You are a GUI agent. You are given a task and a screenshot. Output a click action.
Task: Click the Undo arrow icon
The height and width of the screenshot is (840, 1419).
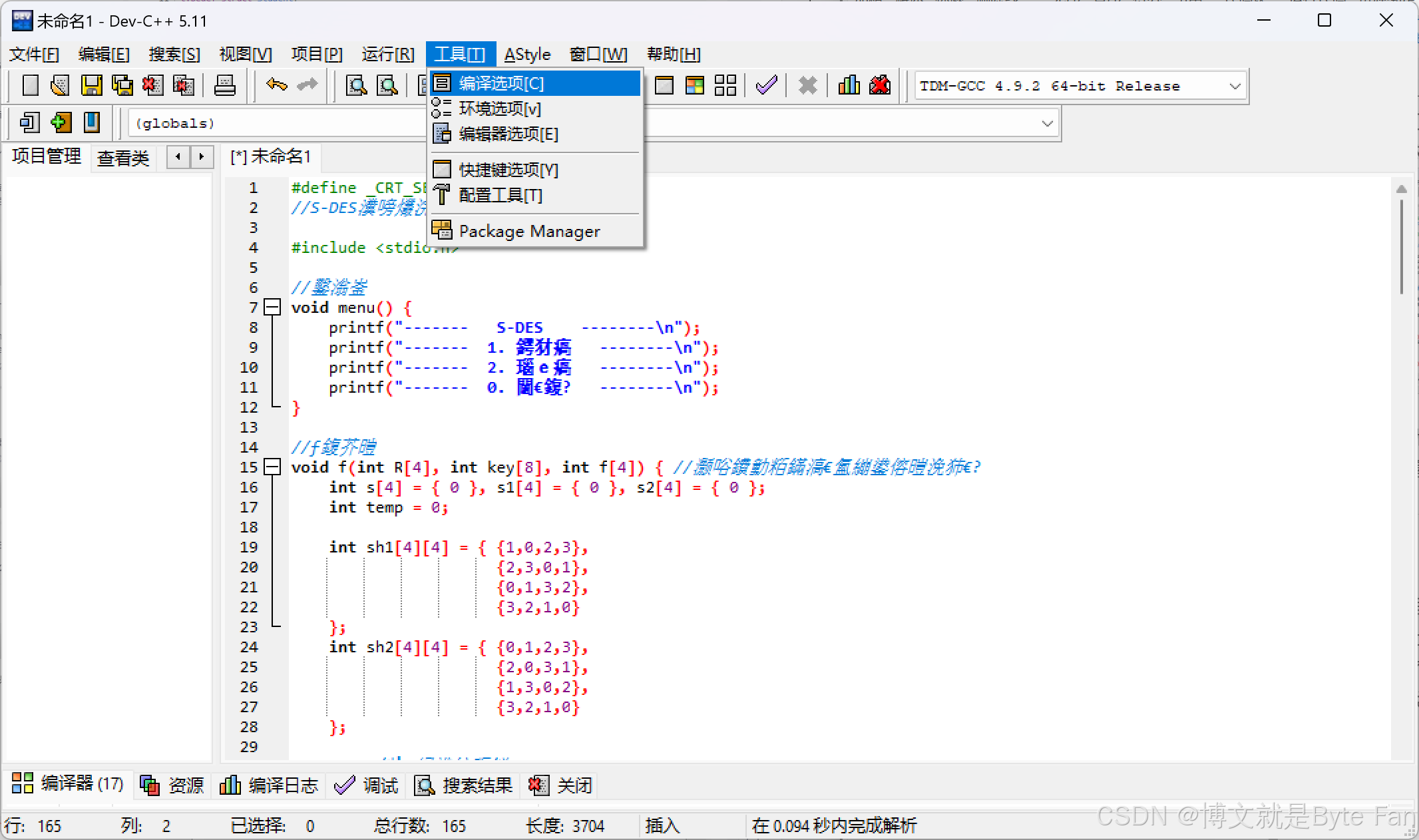[276, 85]
